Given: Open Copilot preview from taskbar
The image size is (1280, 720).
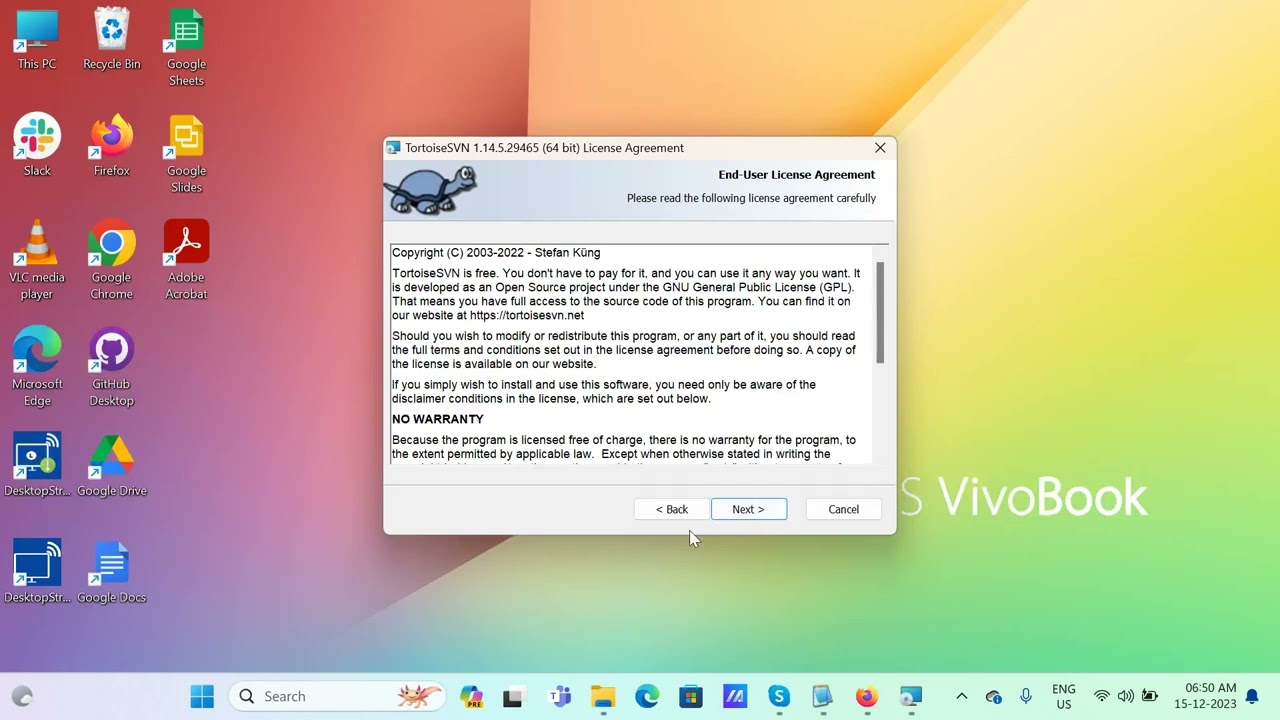Looking at the screenshot, I should 471,696.
